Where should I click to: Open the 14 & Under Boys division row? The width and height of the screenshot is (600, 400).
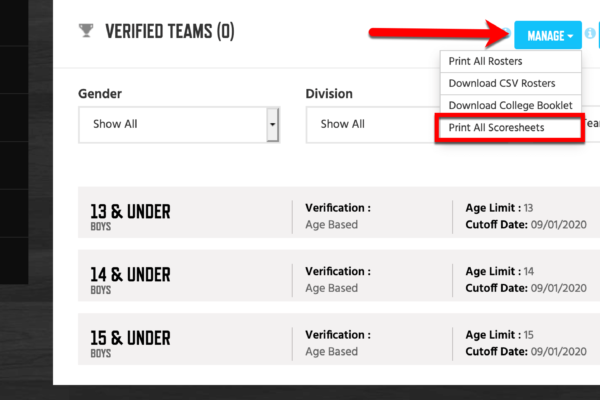tap(339, 276)
